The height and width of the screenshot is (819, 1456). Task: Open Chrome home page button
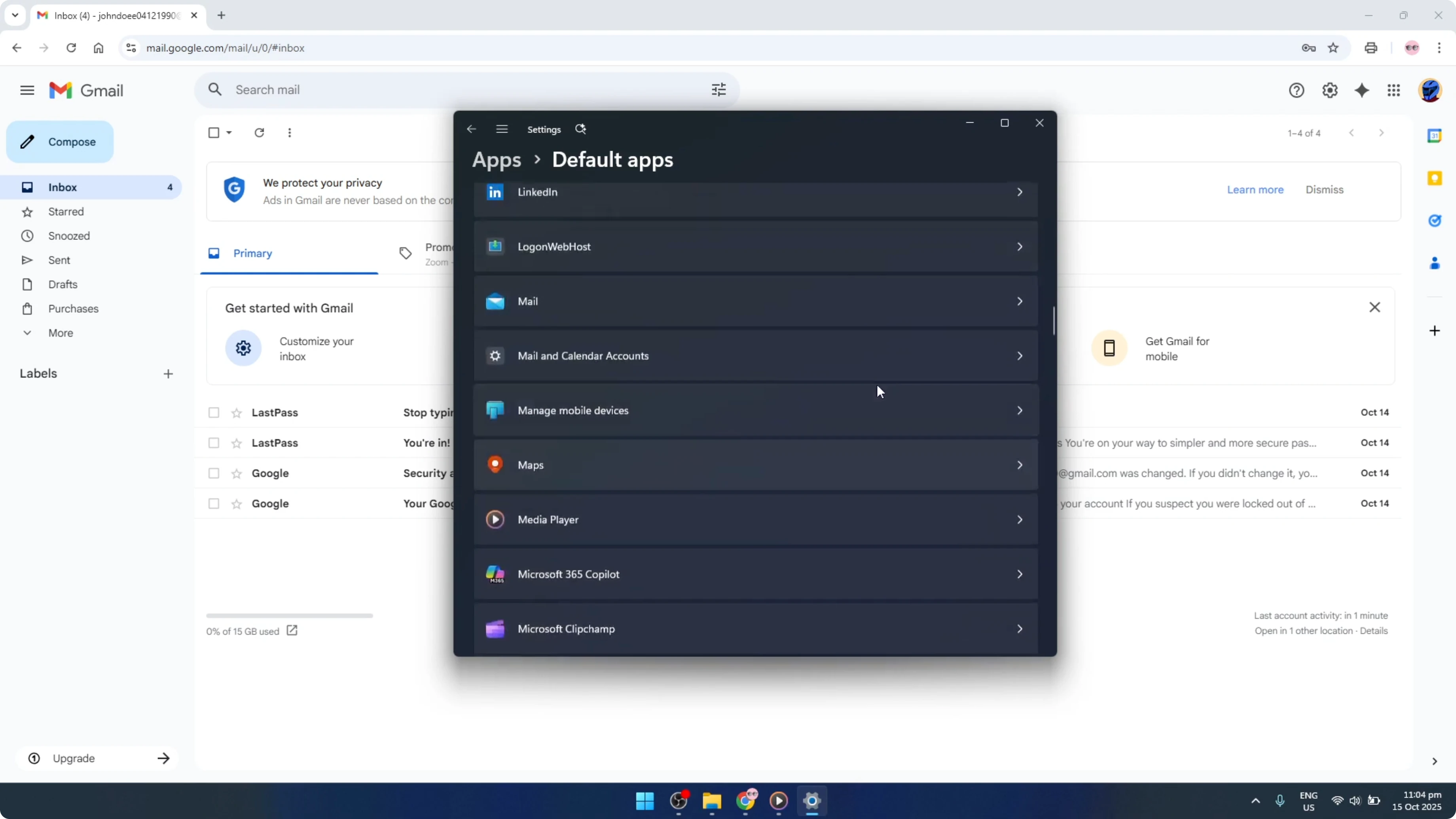[x=99, y=48]
